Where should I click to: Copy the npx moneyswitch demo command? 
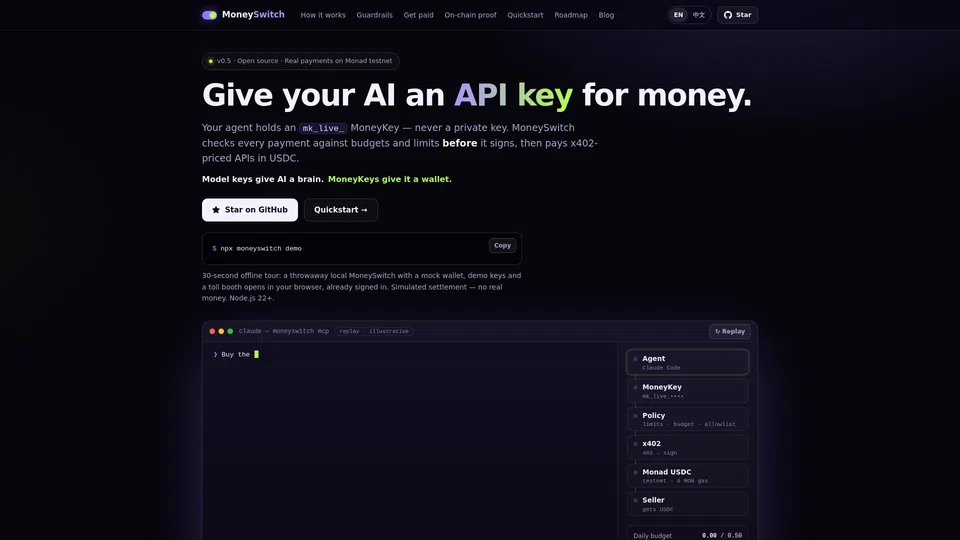(x=502, y=246)
